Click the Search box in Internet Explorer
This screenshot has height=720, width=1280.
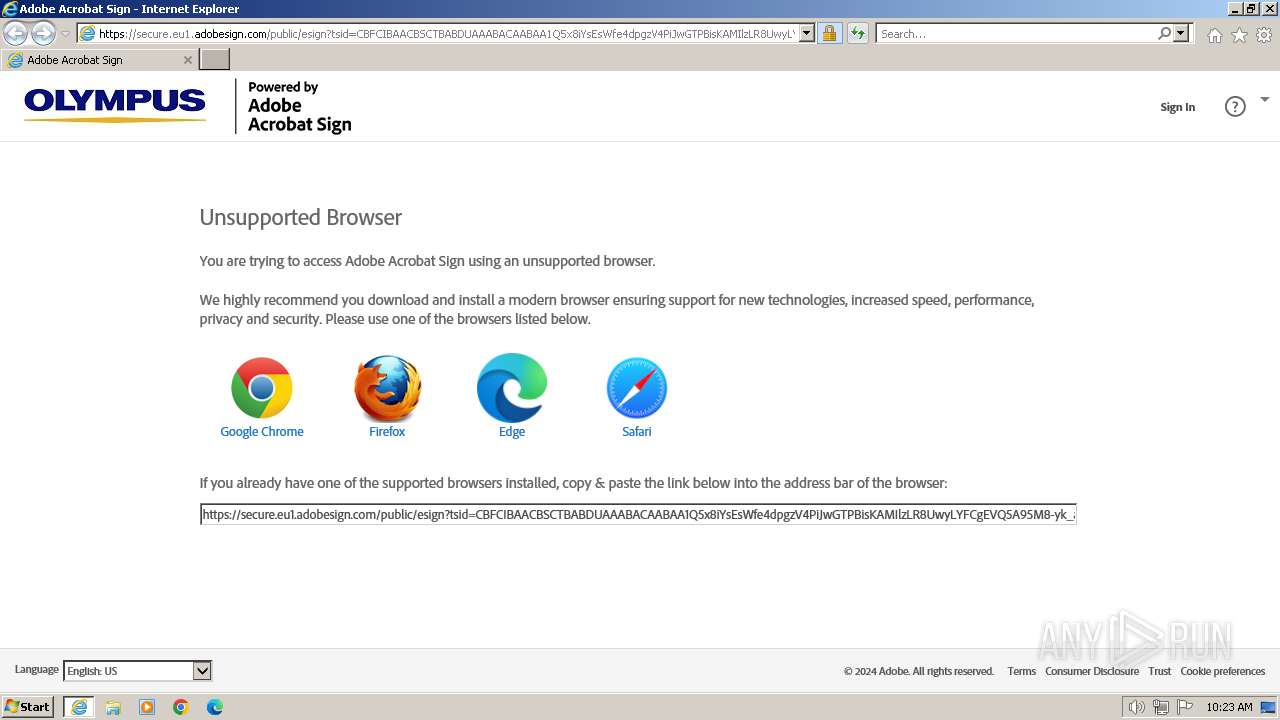click(x=1015, y=33)
